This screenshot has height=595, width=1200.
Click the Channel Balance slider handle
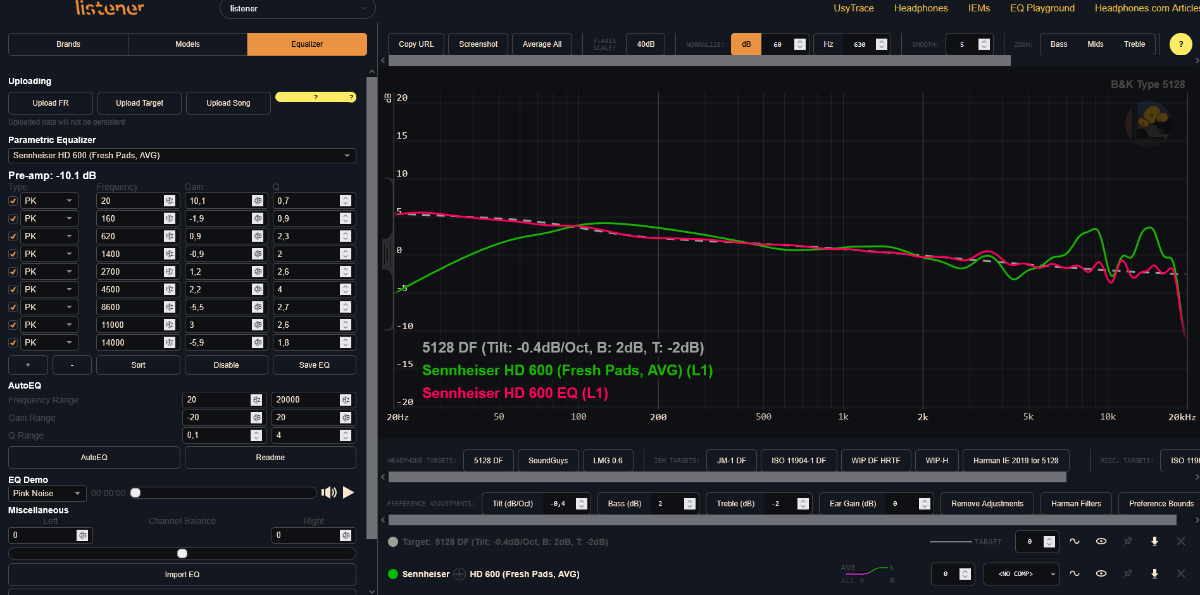coord(182,553)
